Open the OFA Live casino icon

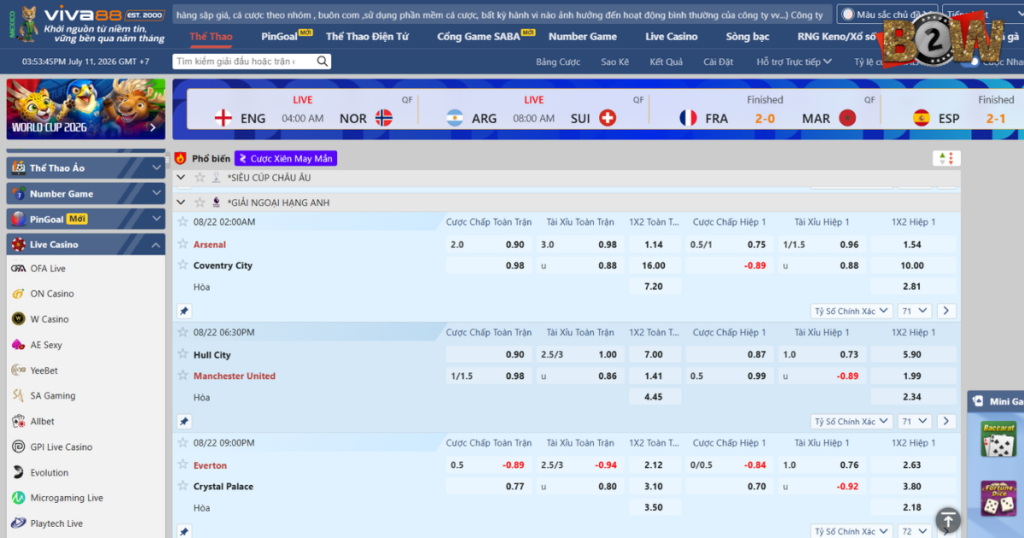coord(18,268)
